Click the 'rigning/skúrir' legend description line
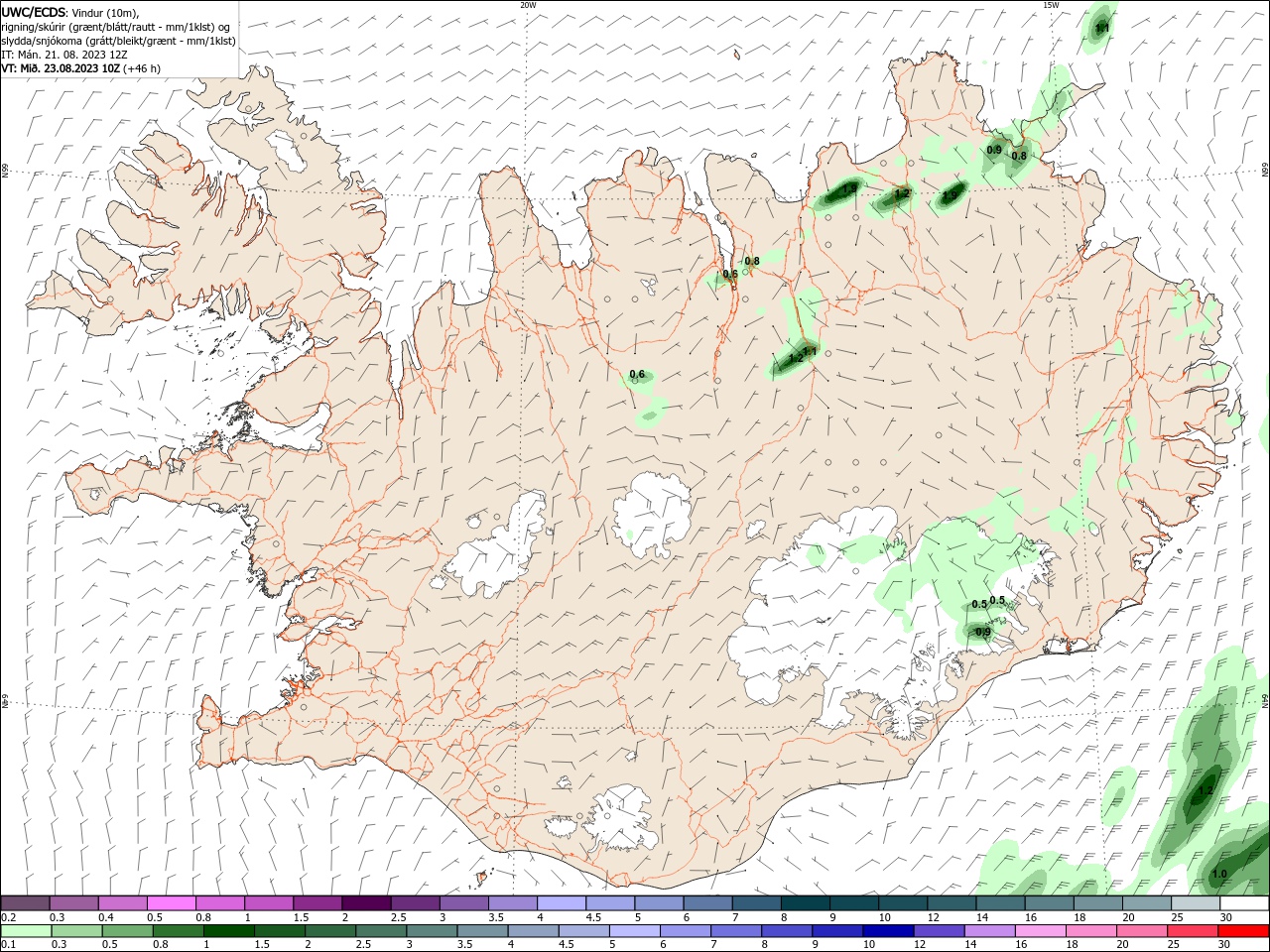 116,27
